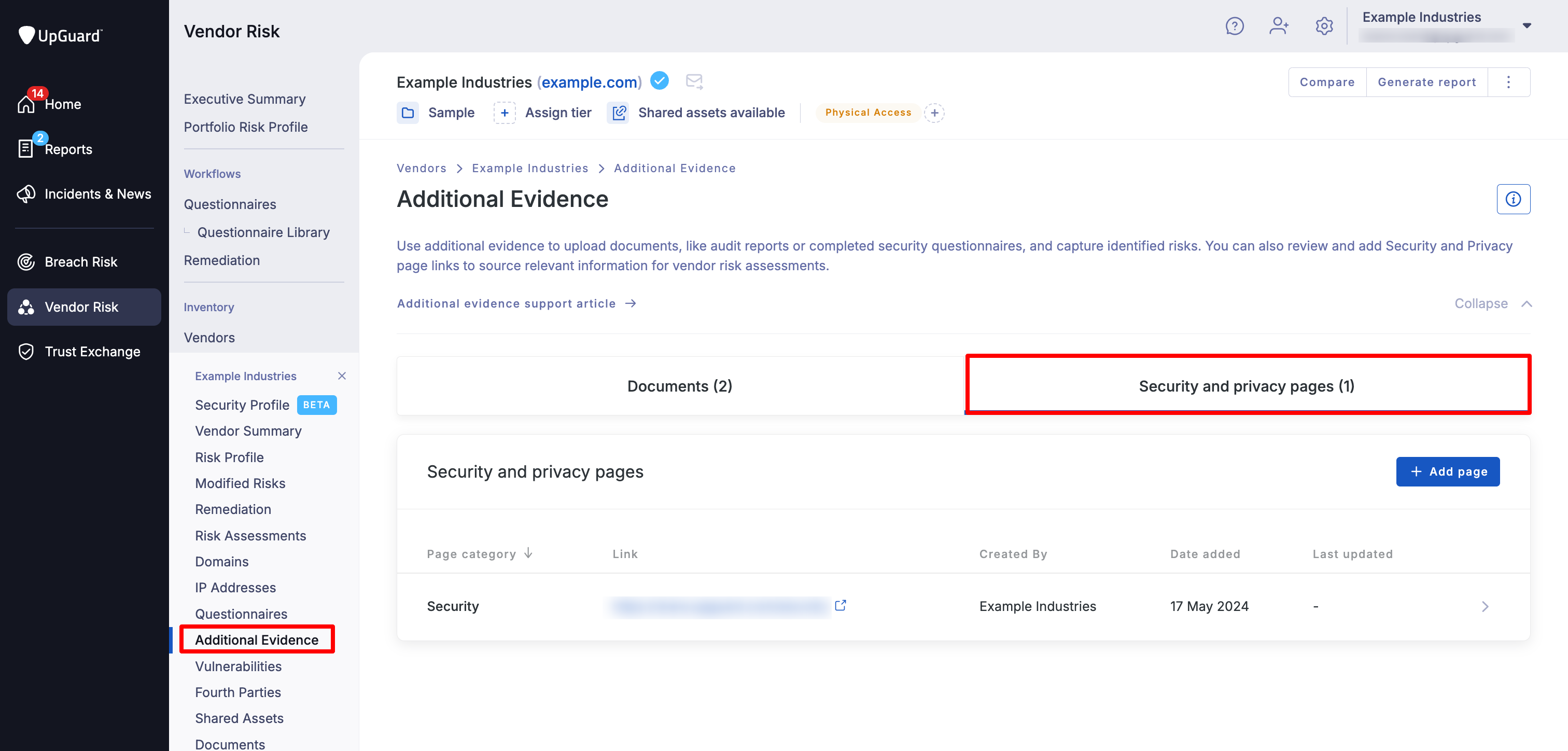Select the Vendor Risk sidebar icon
The image size is (1568, 751).
coord(25,307)
